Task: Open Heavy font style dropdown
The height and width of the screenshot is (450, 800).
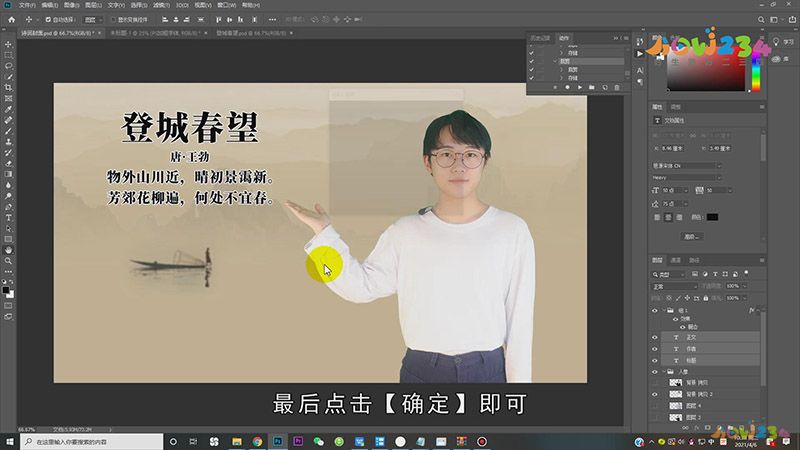Action: (x=687, y=178)
